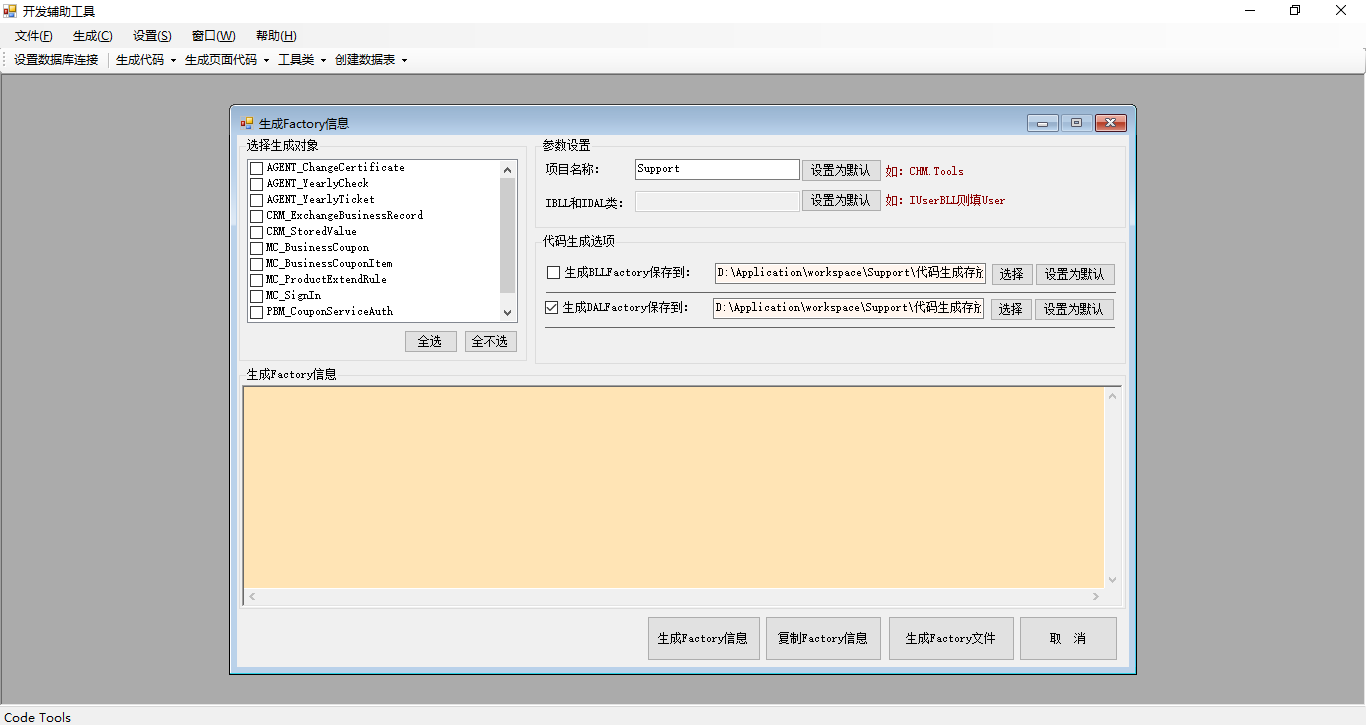Click the BLLFactory save path field
1366x725 pixels.
pos(850,273)
